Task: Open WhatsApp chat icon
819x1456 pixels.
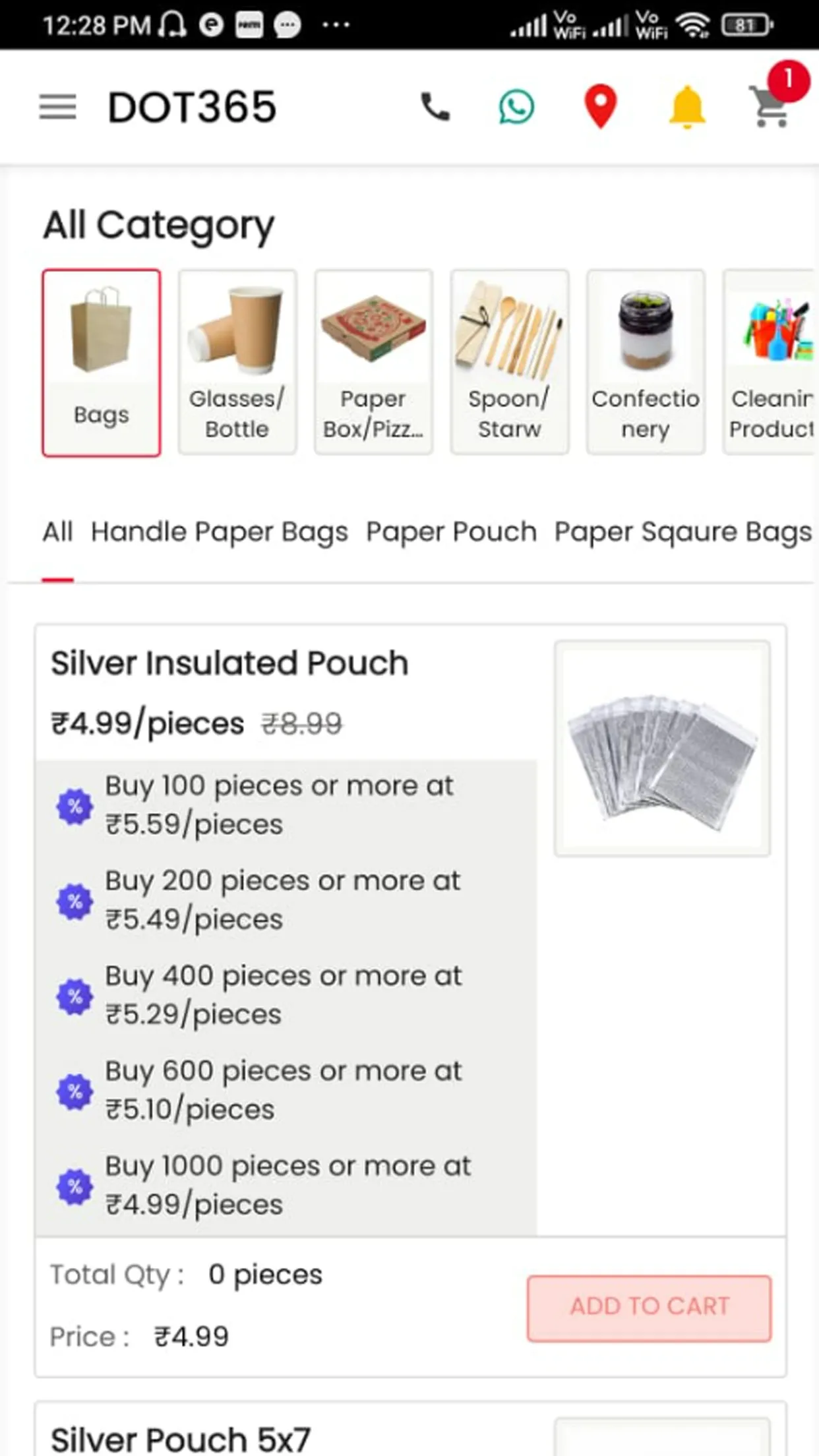Action: coord(516,107)
